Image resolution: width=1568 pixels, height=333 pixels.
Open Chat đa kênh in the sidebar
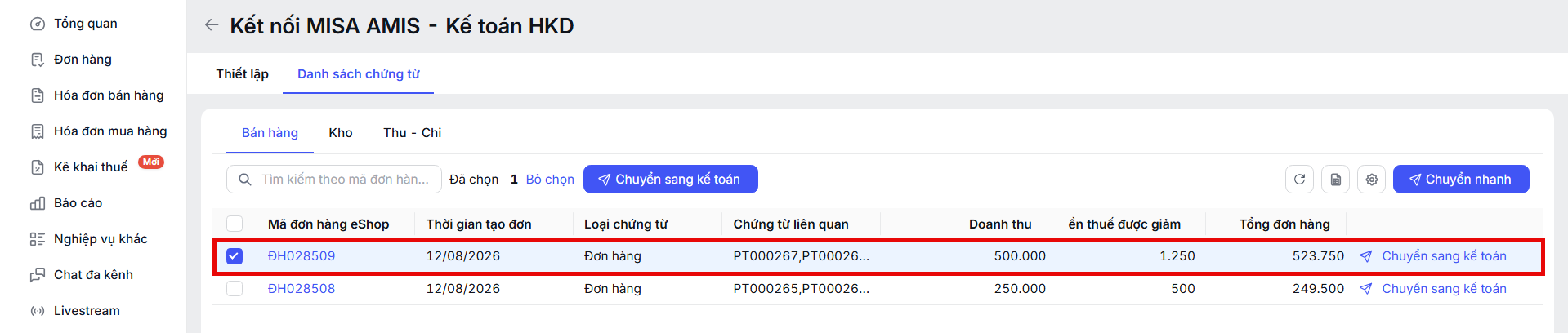[93, 275]
